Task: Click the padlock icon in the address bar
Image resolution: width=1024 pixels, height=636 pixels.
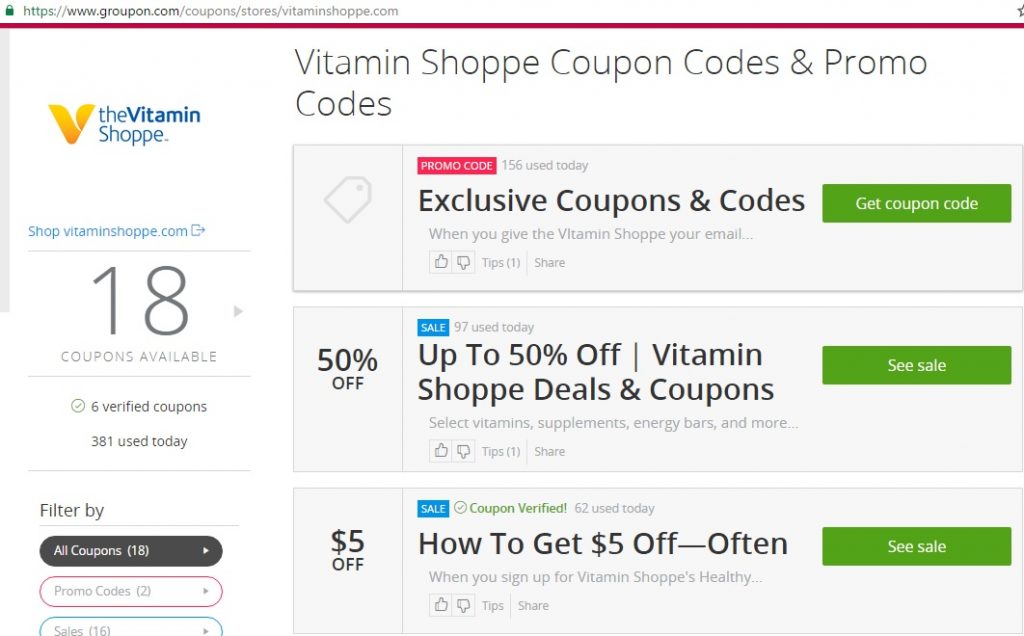Action: pos(12,12)
